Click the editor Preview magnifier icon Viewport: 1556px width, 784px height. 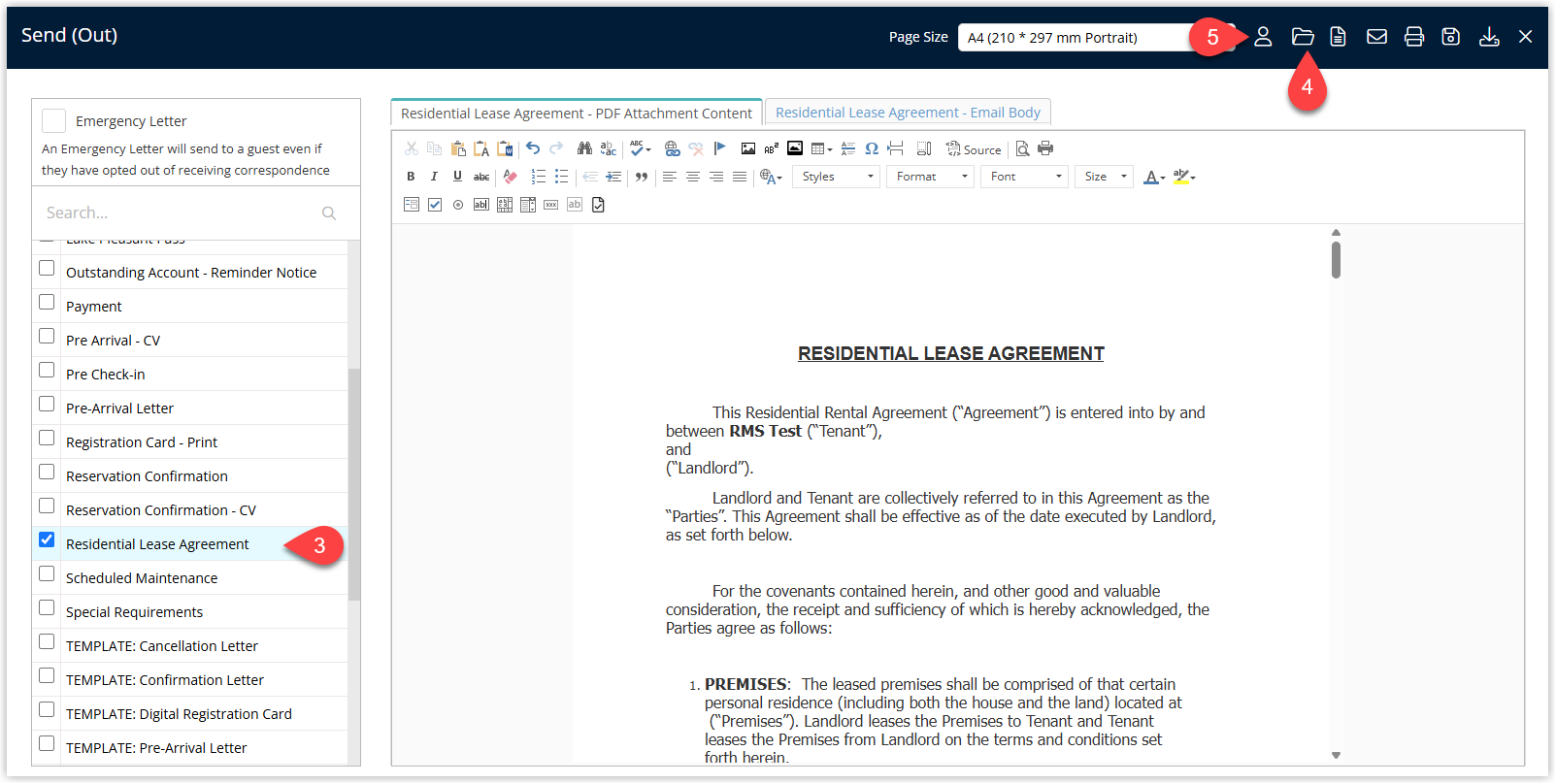(1022, 148)
